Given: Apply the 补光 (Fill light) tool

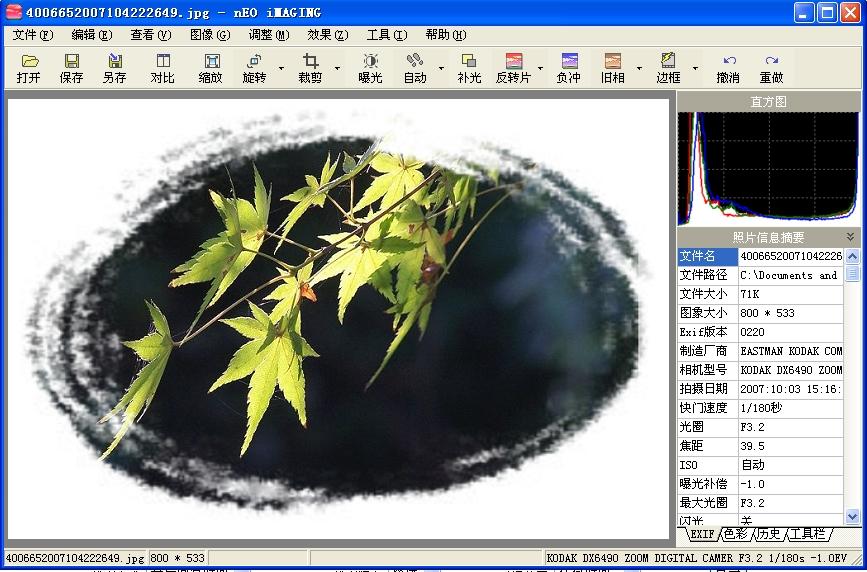Looking at the screenshot, I should pyautogui.click(x=469, y=68).
